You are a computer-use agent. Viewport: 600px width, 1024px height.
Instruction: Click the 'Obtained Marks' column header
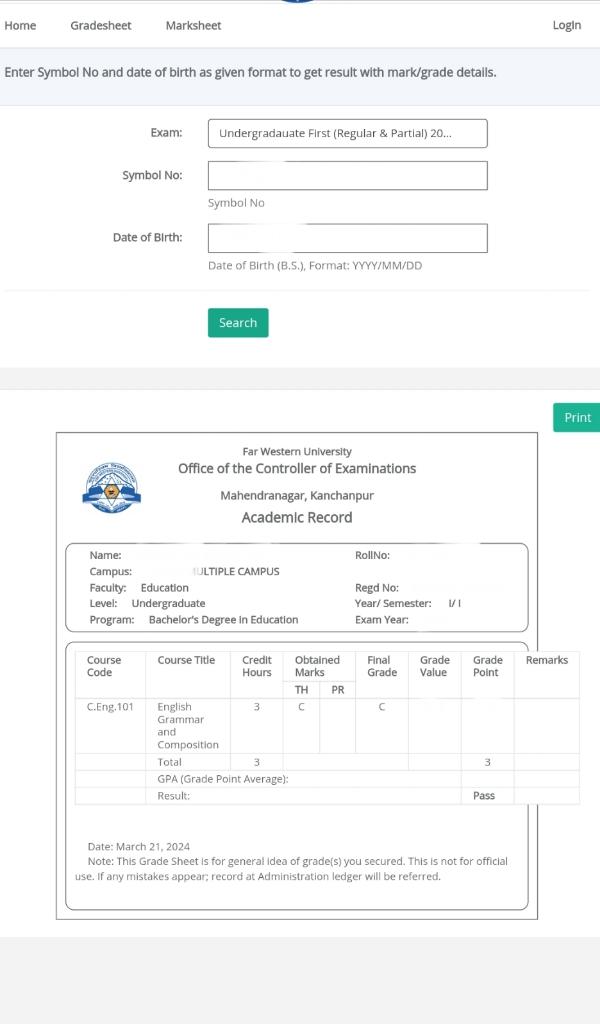(x=317, y=666)
